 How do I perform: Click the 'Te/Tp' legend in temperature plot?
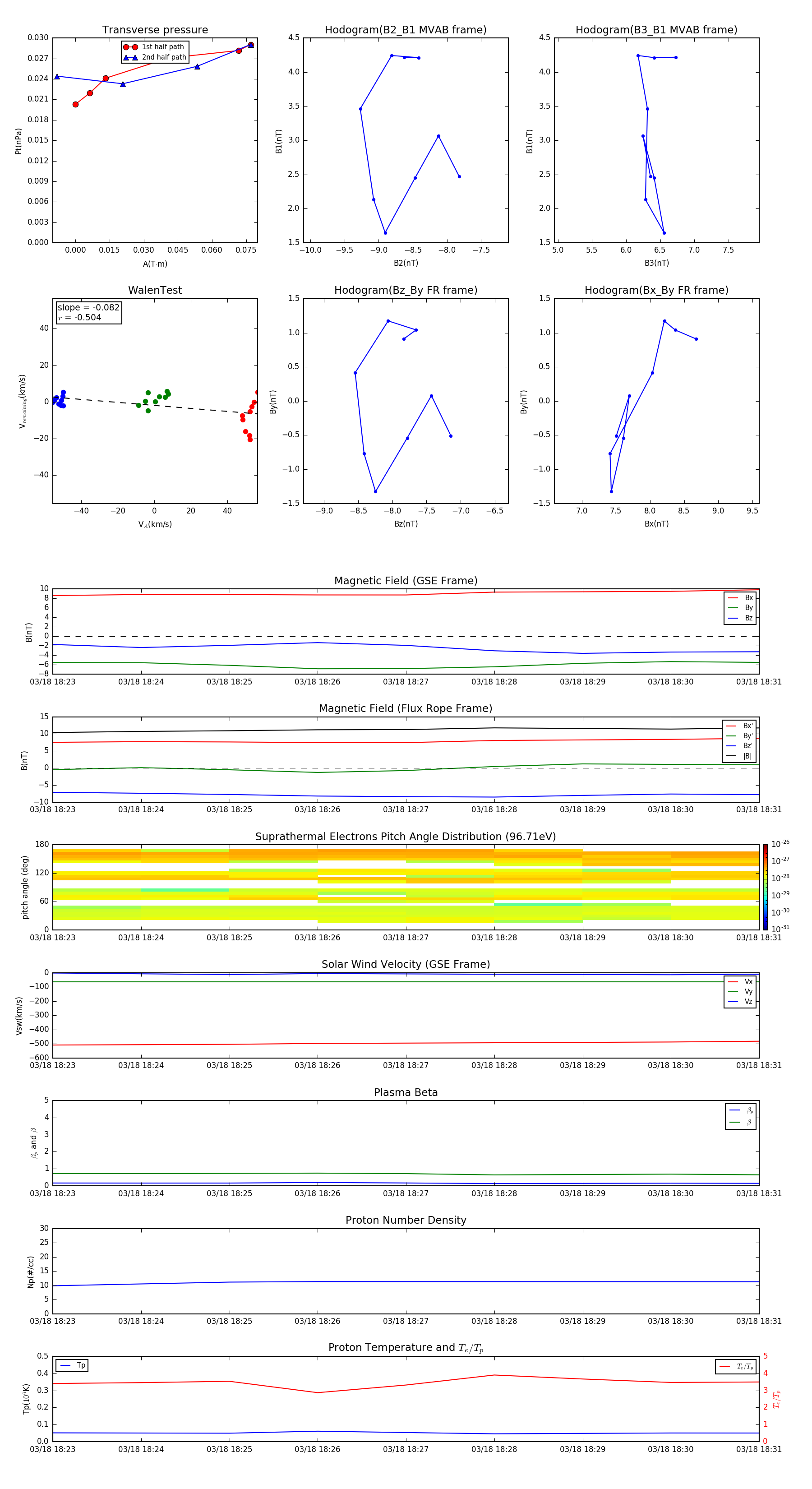736,1366
